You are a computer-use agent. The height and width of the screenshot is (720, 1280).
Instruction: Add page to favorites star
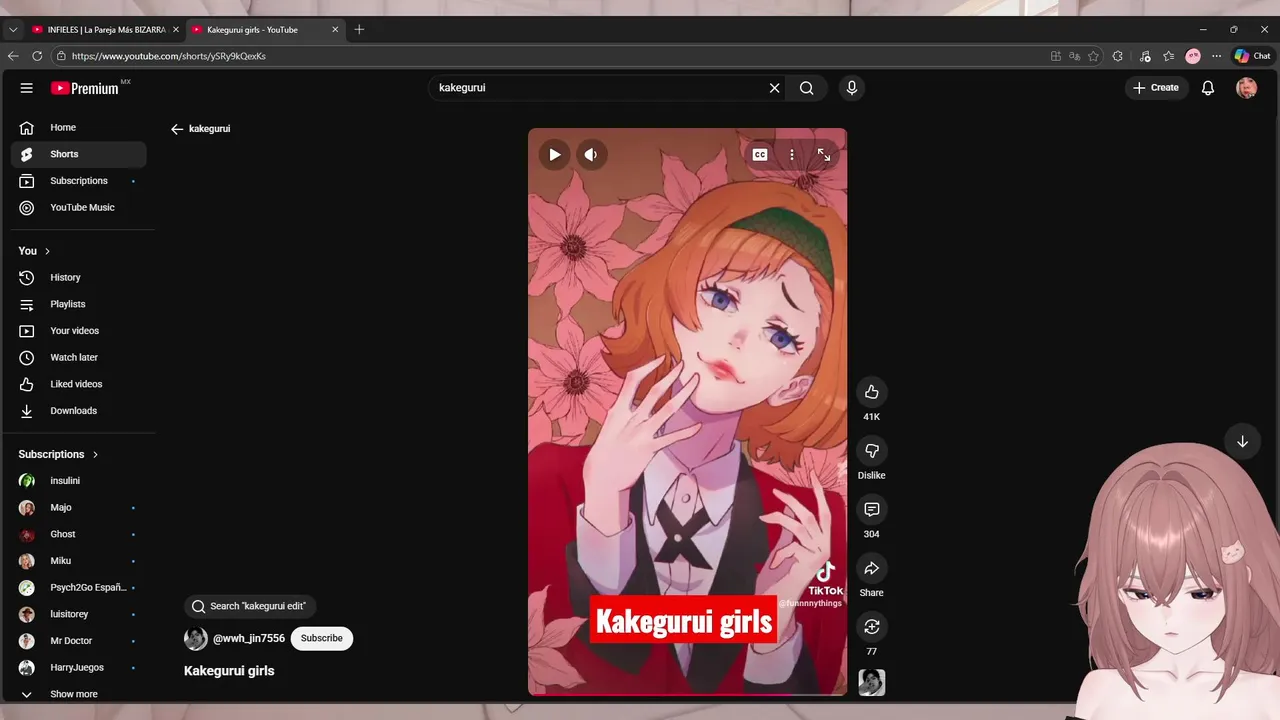pyautogui.click(x=1093, y=56)
